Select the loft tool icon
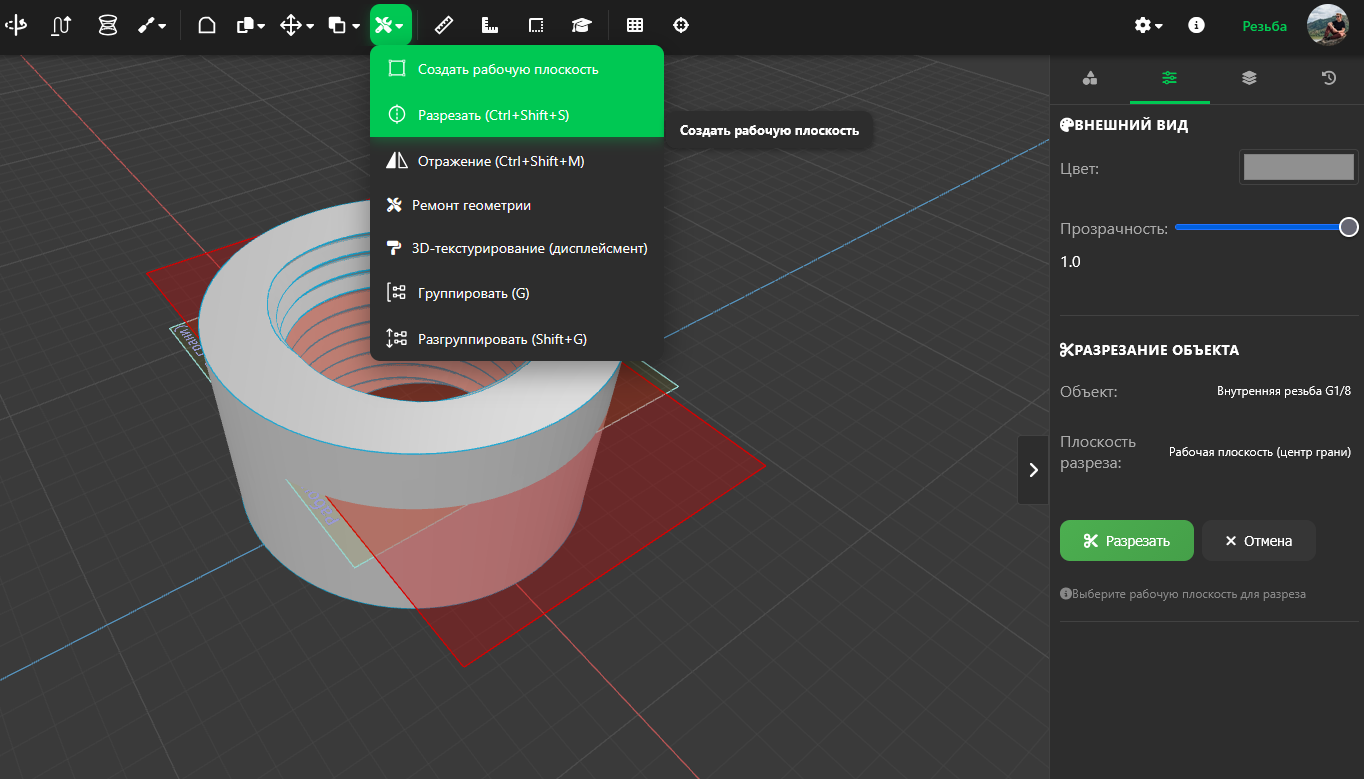Screen dimensions: 1364x779 pyautogui.click(x=107, y=26)
